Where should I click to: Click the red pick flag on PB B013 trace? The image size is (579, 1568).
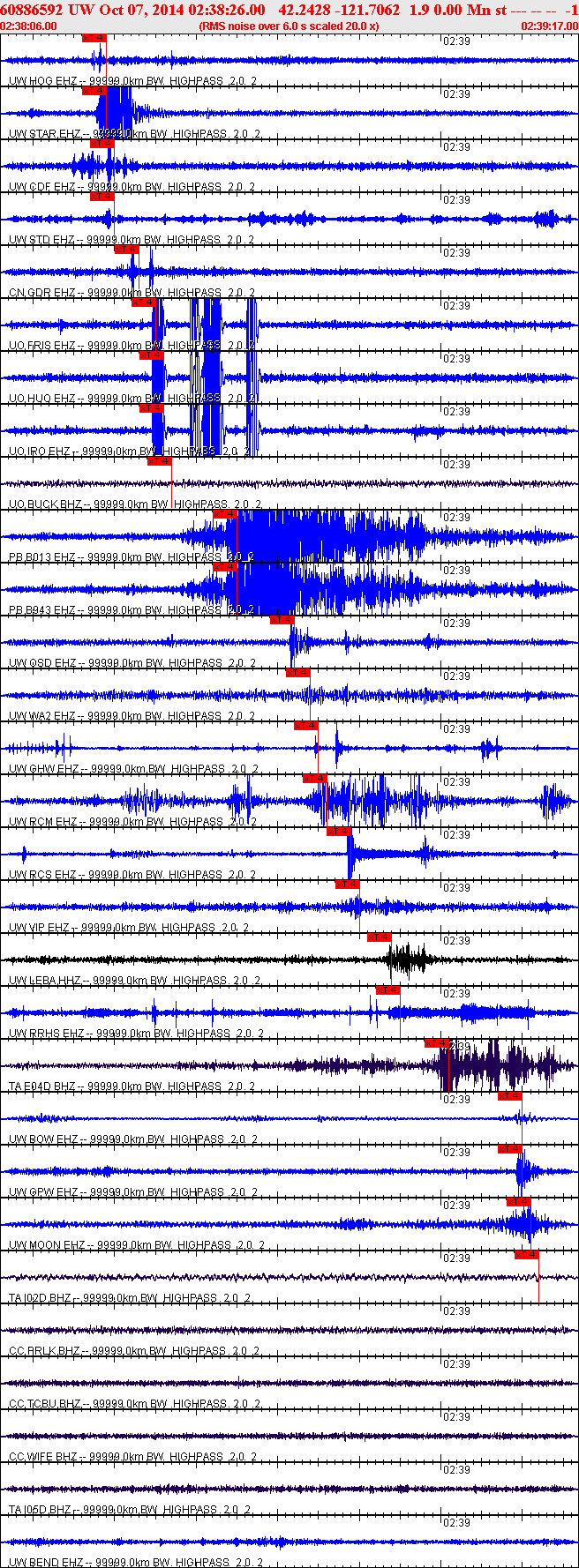click(x=225, y=514)
